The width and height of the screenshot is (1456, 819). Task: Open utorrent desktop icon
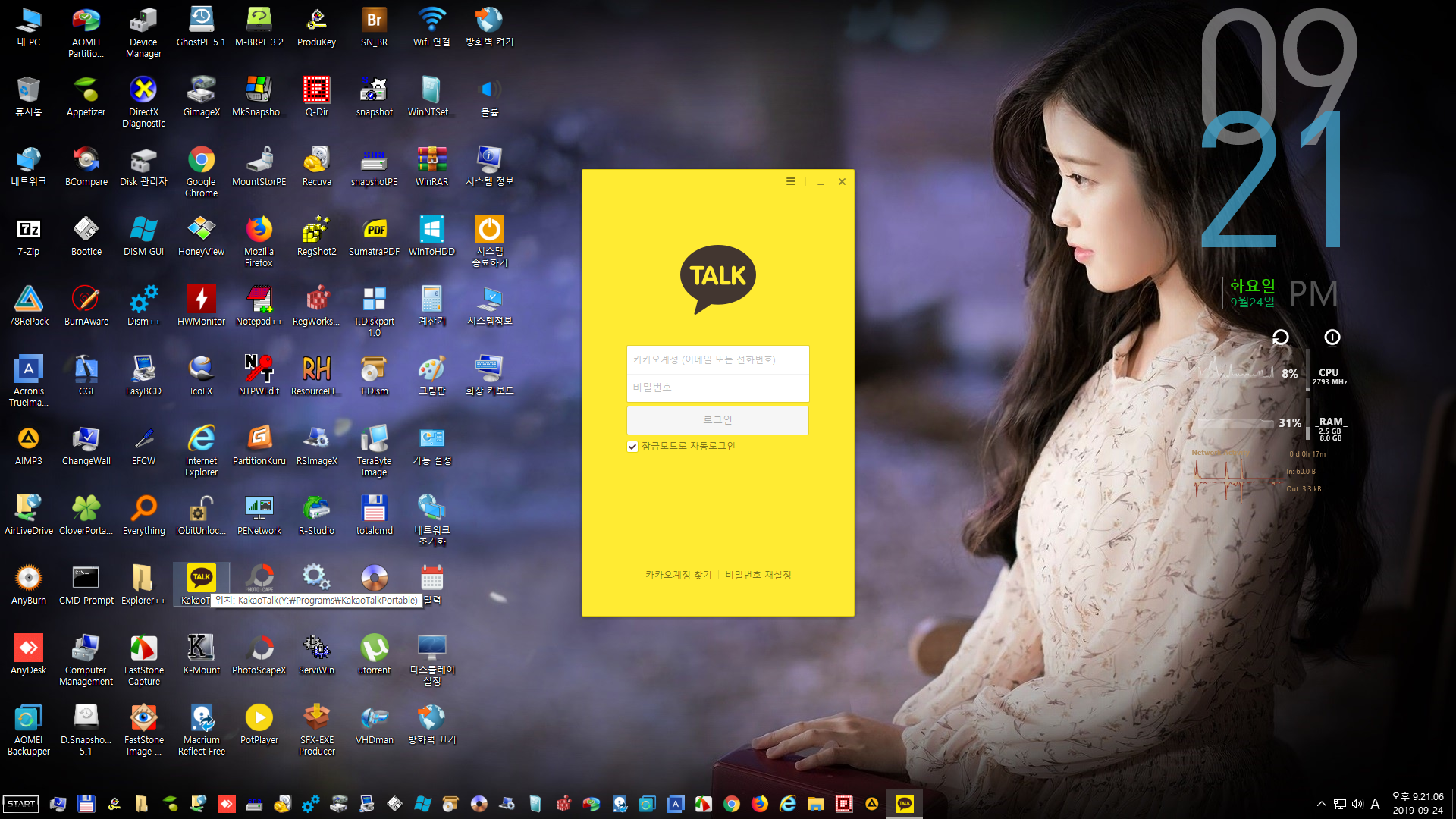click(x=374, y=654)
